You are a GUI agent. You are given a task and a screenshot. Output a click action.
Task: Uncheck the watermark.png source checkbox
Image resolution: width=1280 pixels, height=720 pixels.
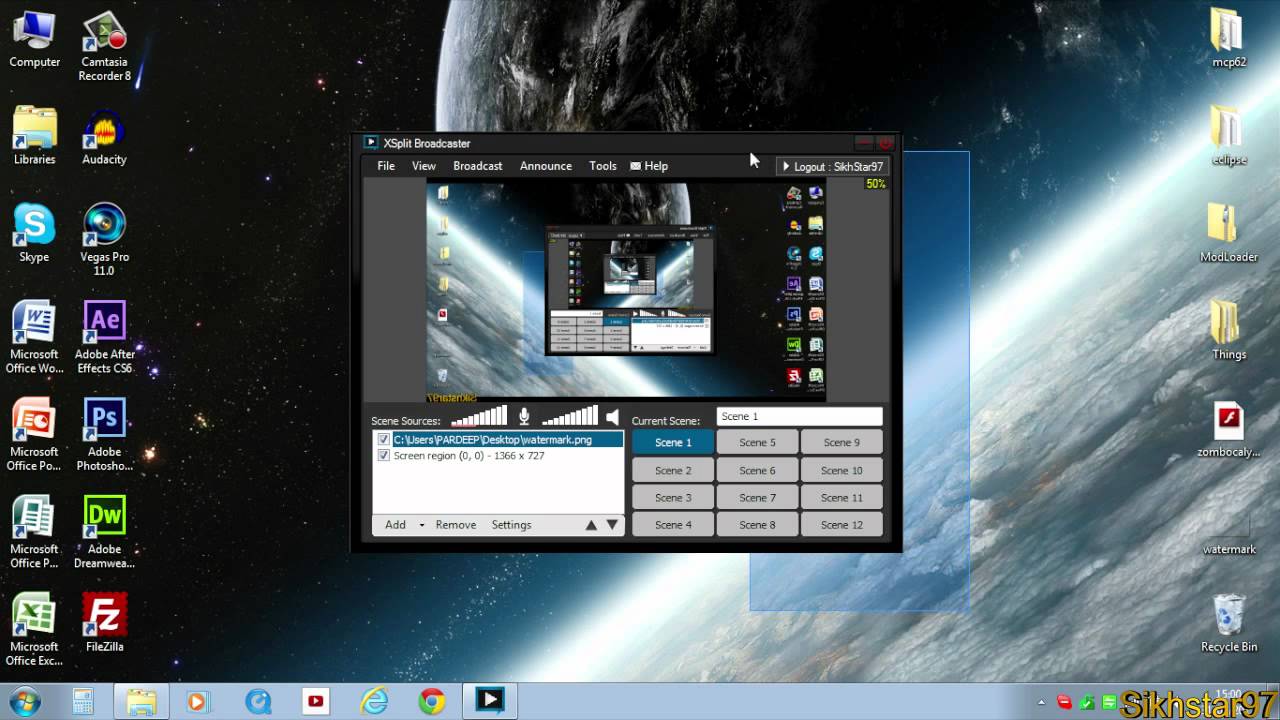click(384, 440)
